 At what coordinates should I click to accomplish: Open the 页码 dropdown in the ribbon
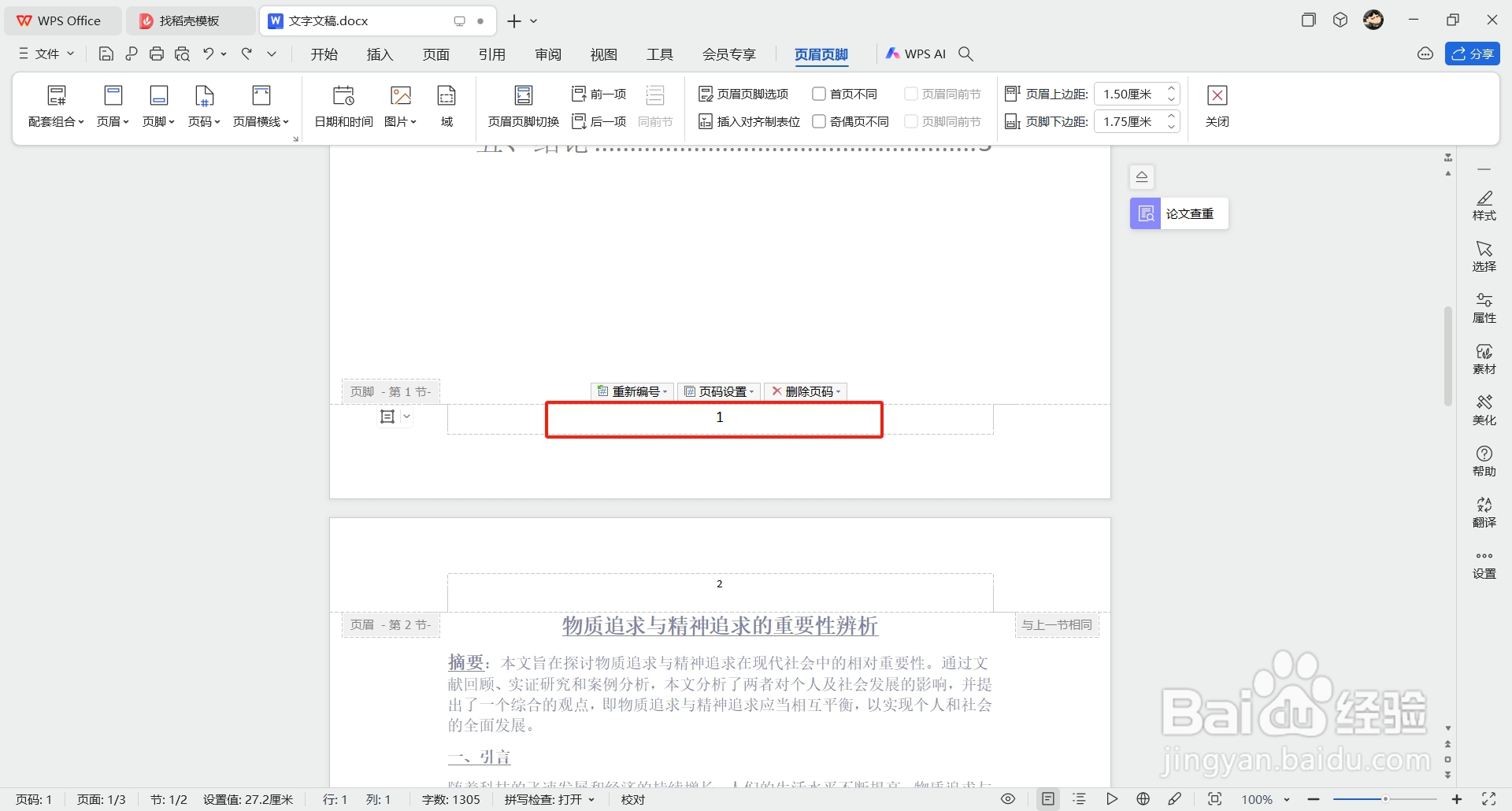point(204,106)
